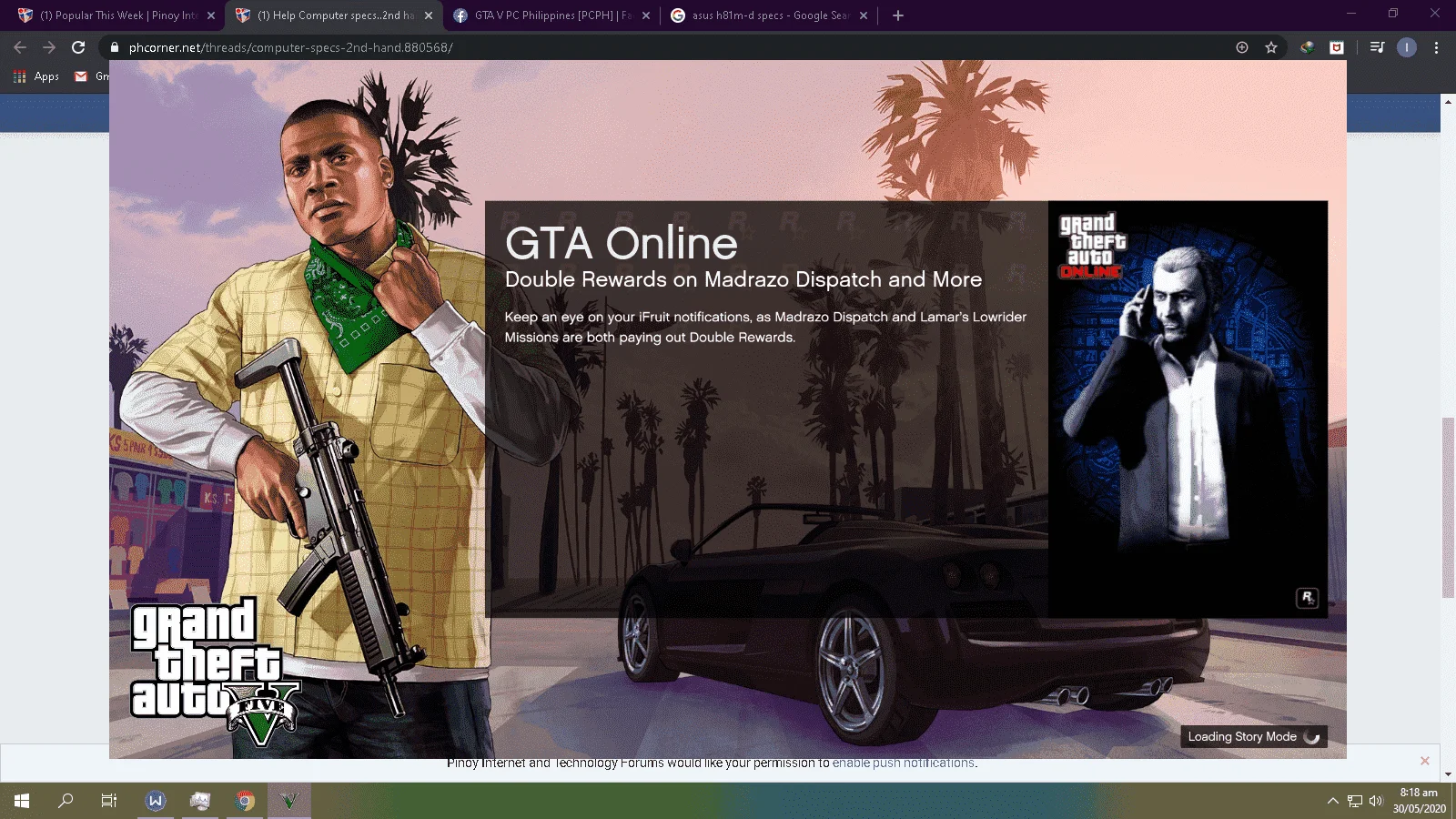1456x819 pixels.
Task: Open the Chrome three-dot menu
Action: click(x=1437, y=47)
